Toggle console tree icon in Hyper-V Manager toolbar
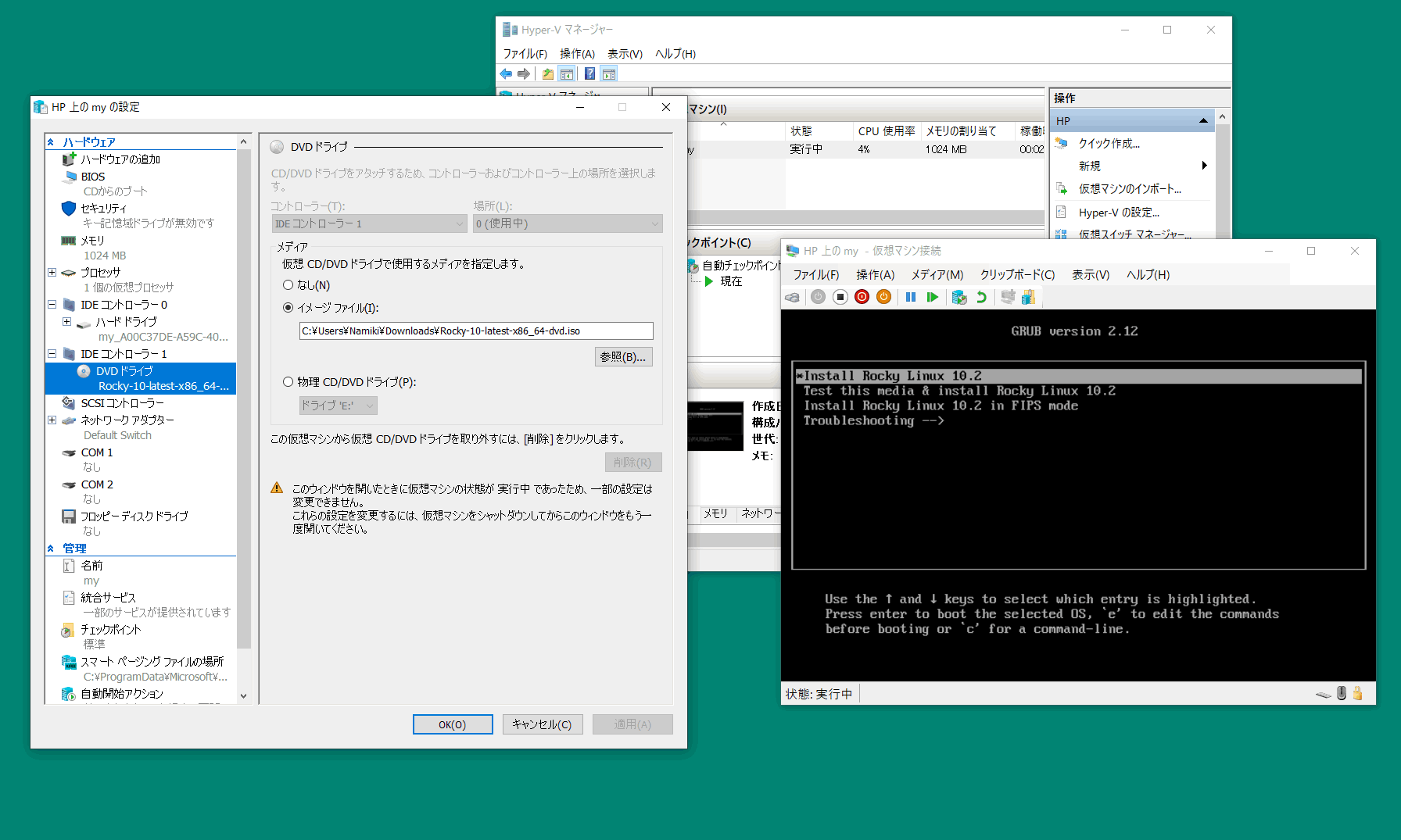 pyautogui.click(x=567, y=74)
